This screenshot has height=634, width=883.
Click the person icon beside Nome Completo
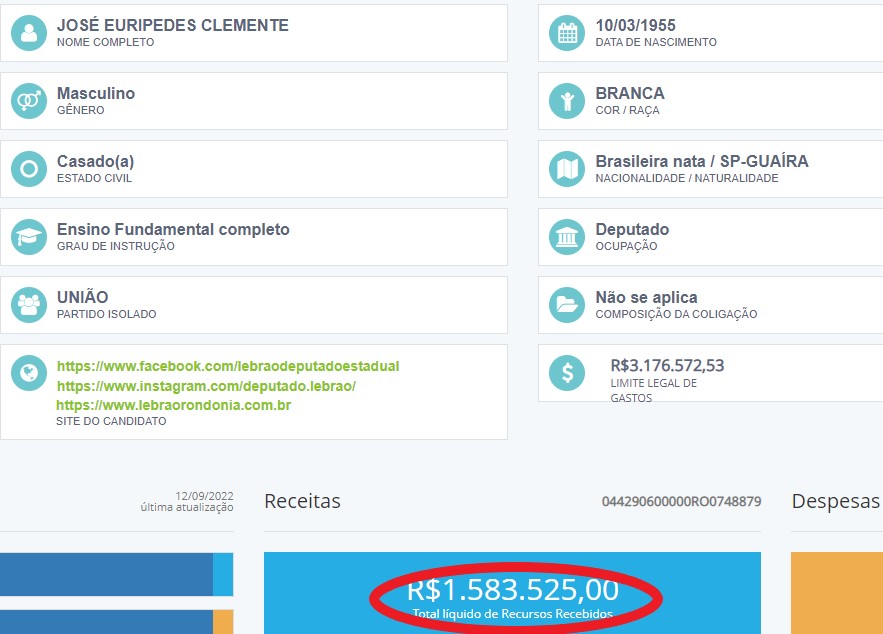click(29, 33)
